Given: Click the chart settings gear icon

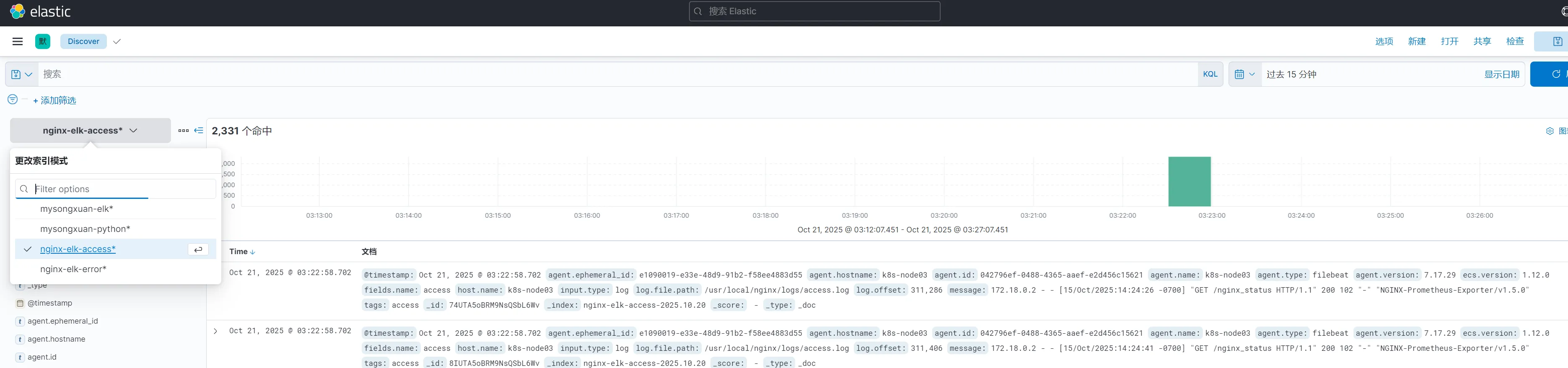Looking at the screenshot, I should 1549,131.
